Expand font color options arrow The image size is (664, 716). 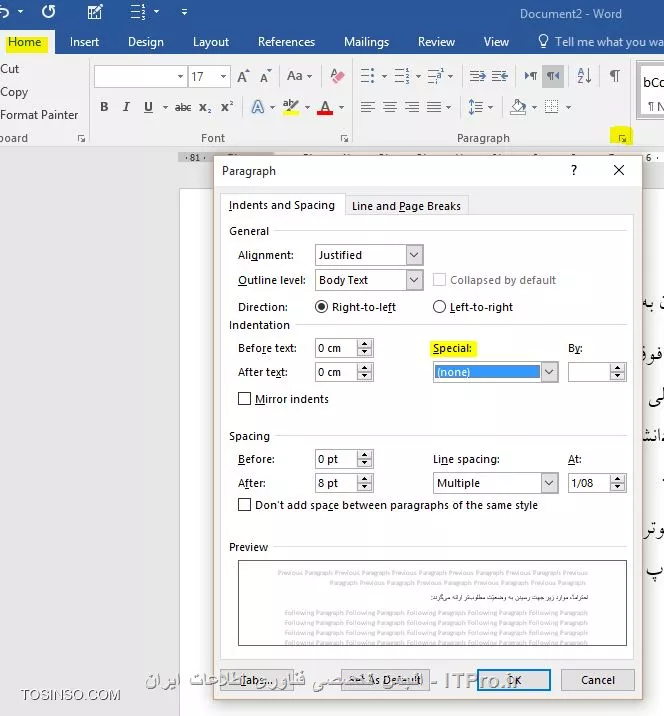tap(342, 108)
